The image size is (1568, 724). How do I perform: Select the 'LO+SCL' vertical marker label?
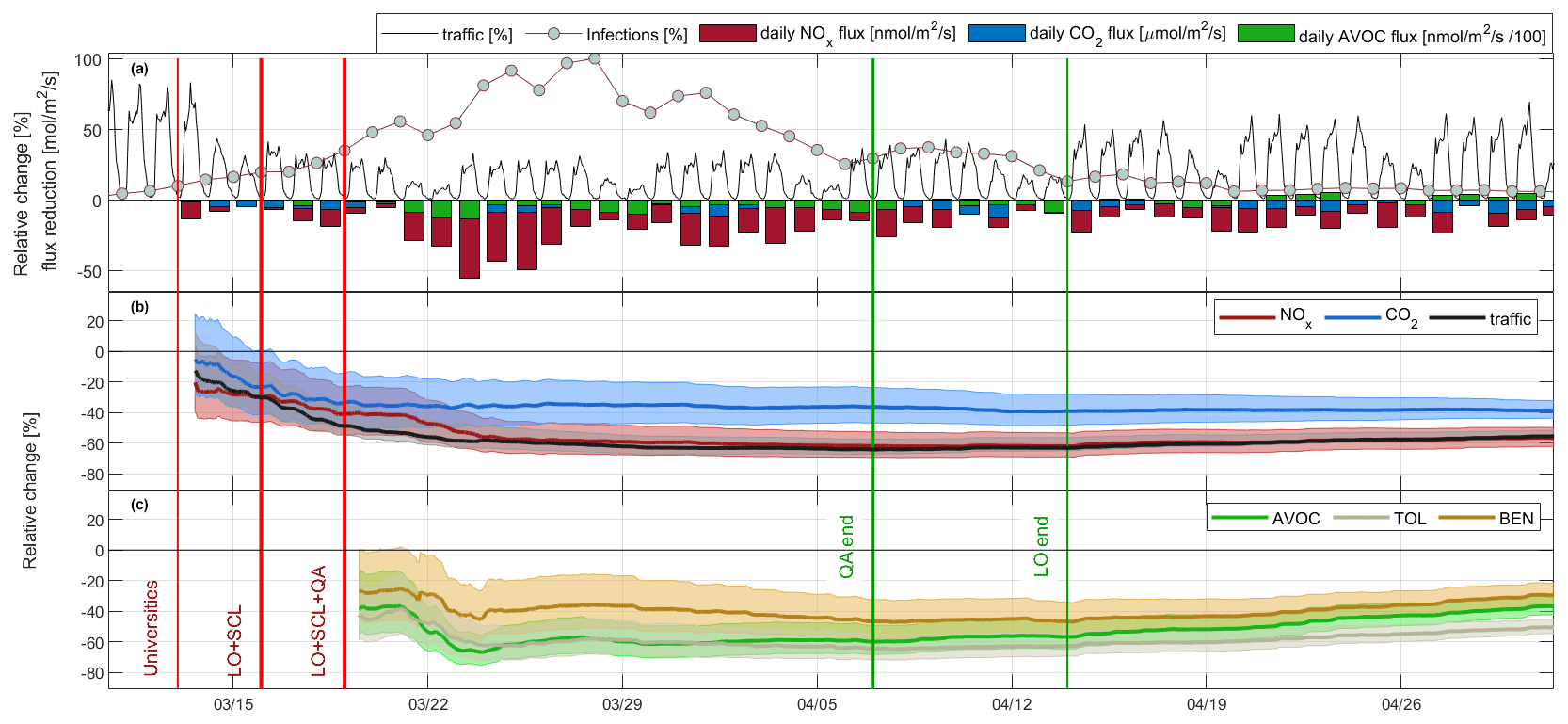235,640
